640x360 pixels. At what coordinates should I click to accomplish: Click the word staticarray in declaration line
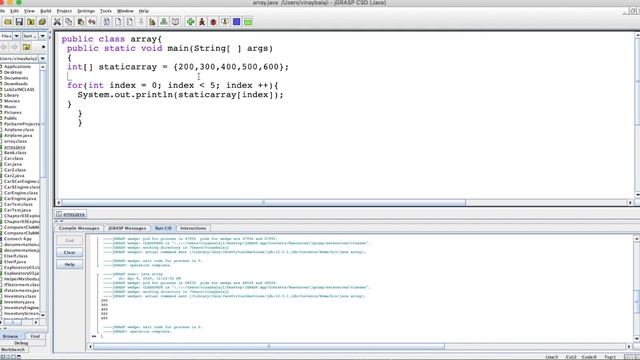coord(128,67)
